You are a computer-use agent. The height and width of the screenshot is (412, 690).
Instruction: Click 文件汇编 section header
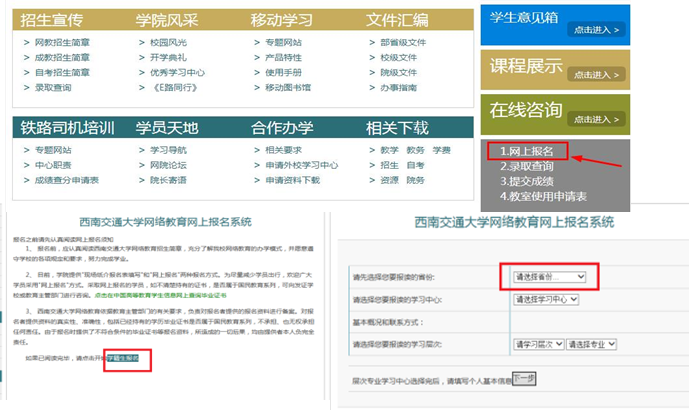point(397,20)
